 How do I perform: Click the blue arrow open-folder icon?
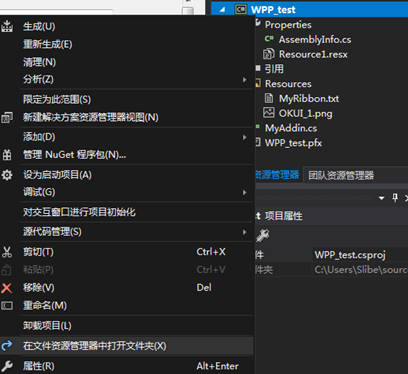pos(7,346)
